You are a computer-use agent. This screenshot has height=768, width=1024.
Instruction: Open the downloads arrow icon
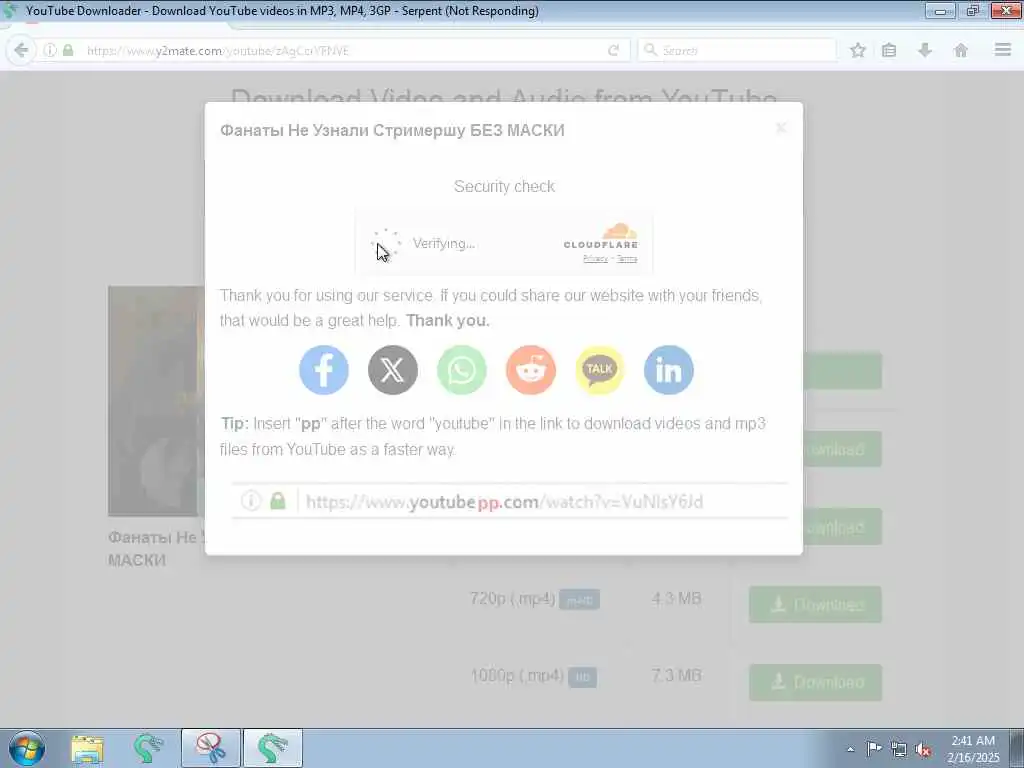tap(925, 50)
